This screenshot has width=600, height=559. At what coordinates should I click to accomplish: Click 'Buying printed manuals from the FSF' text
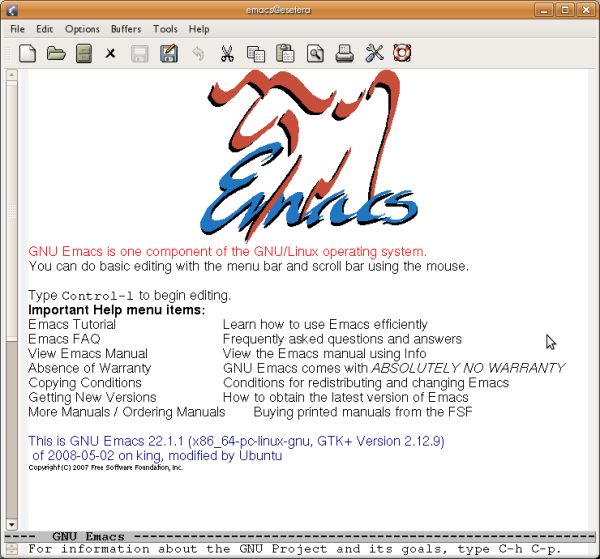pos(363,412)
